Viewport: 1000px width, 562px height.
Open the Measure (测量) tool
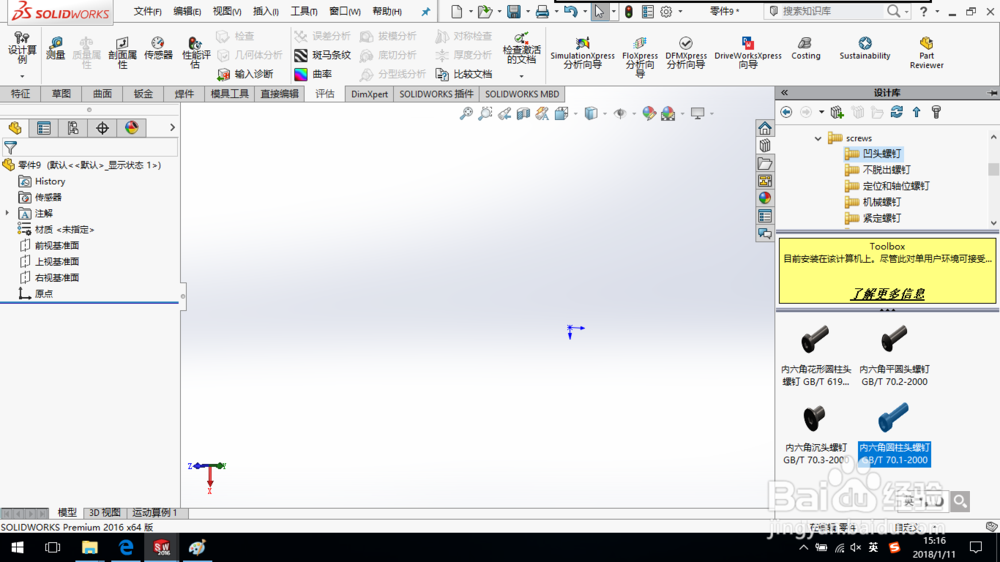pyautogui.click(x=55, y=49)
